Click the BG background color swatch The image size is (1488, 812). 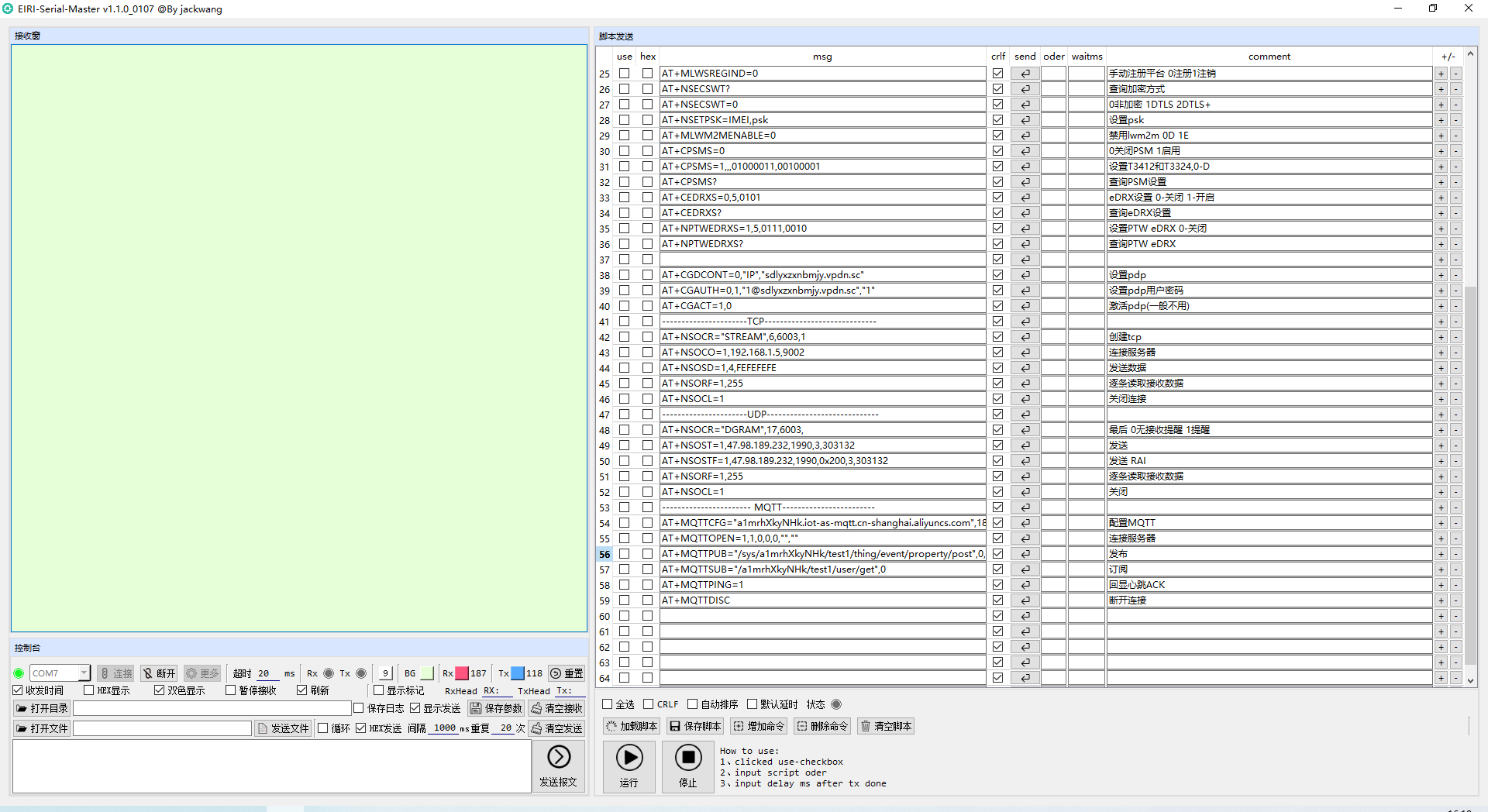[x=427, y=673]
